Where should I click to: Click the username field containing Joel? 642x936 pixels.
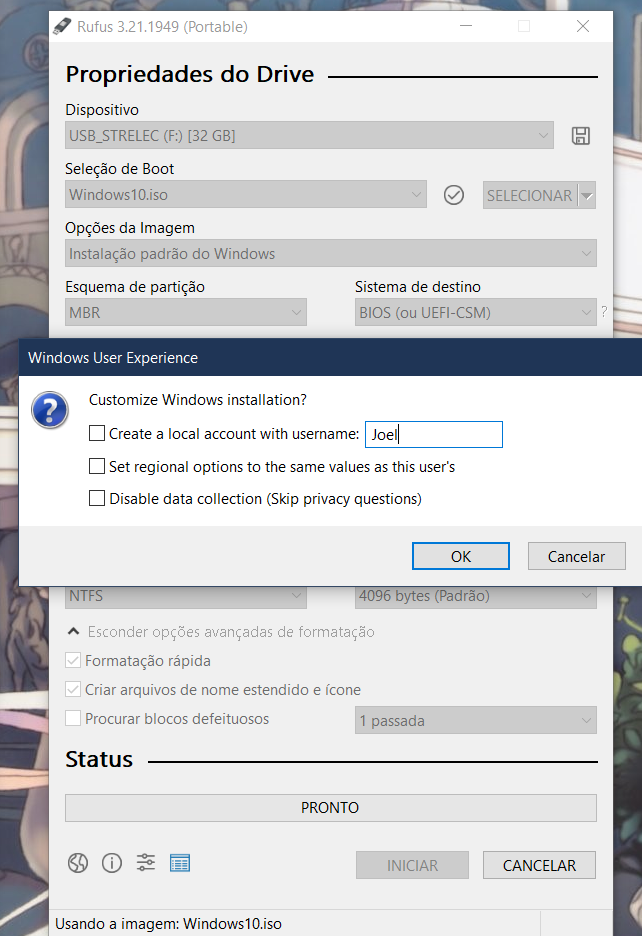click(x=434, y=435)
